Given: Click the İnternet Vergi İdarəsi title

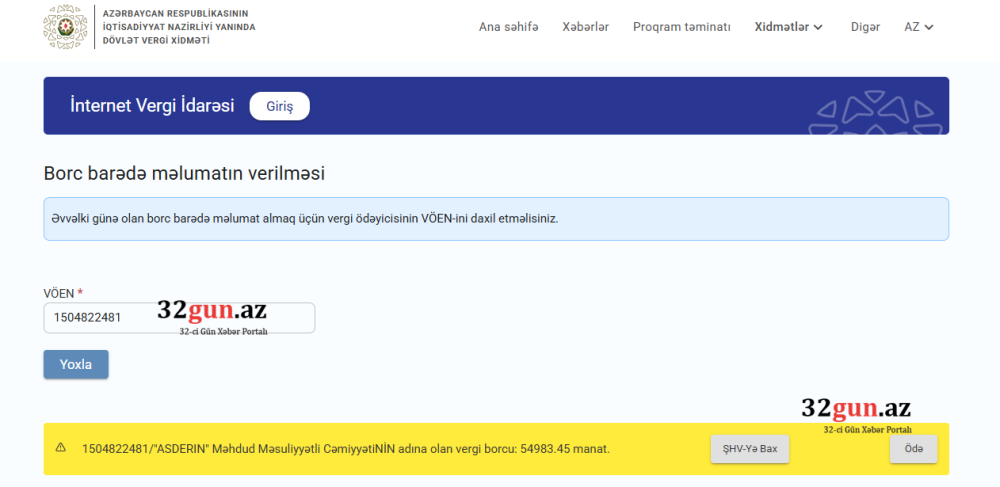Looking at the screenshot, I should pos(152,106).
